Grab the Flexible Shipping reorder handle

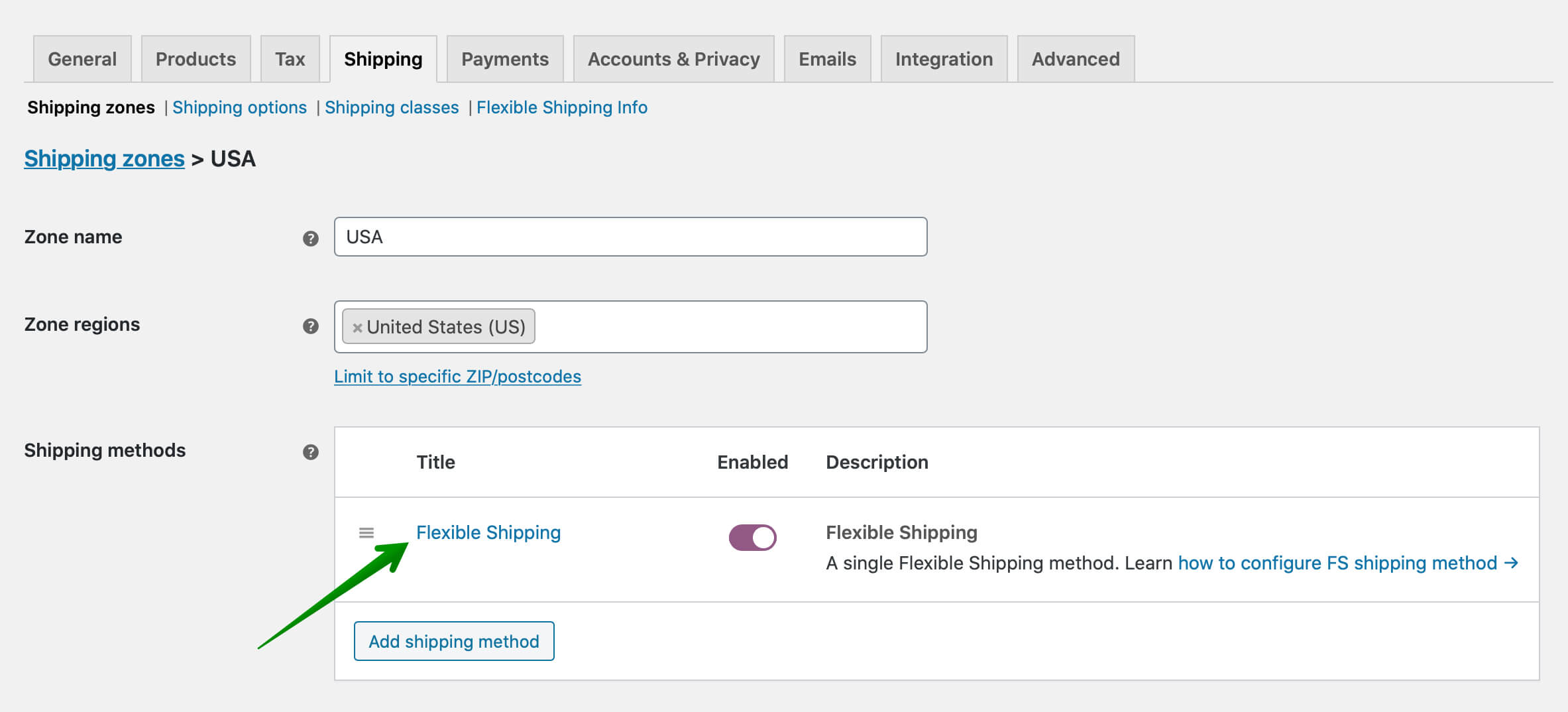[366, 532]
